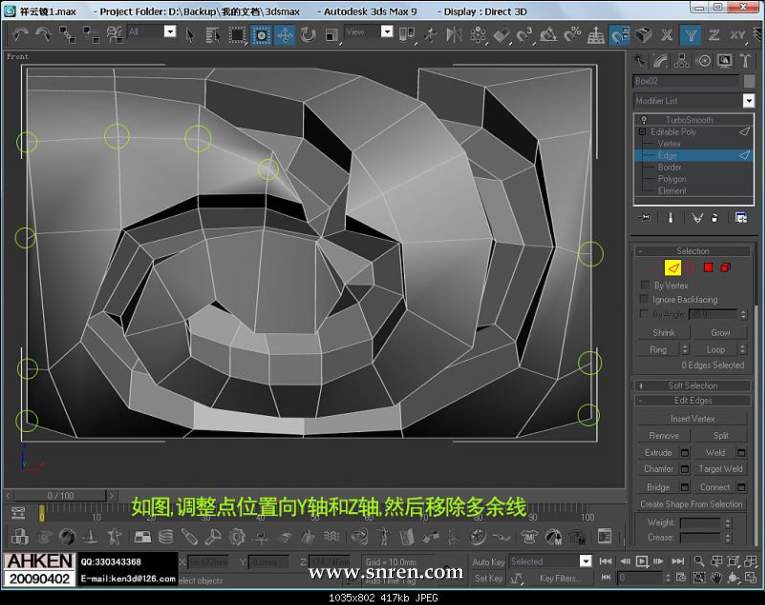Screen dimensions: 765x605
Task: Click the Remove edges button
Action: [664, 435]
